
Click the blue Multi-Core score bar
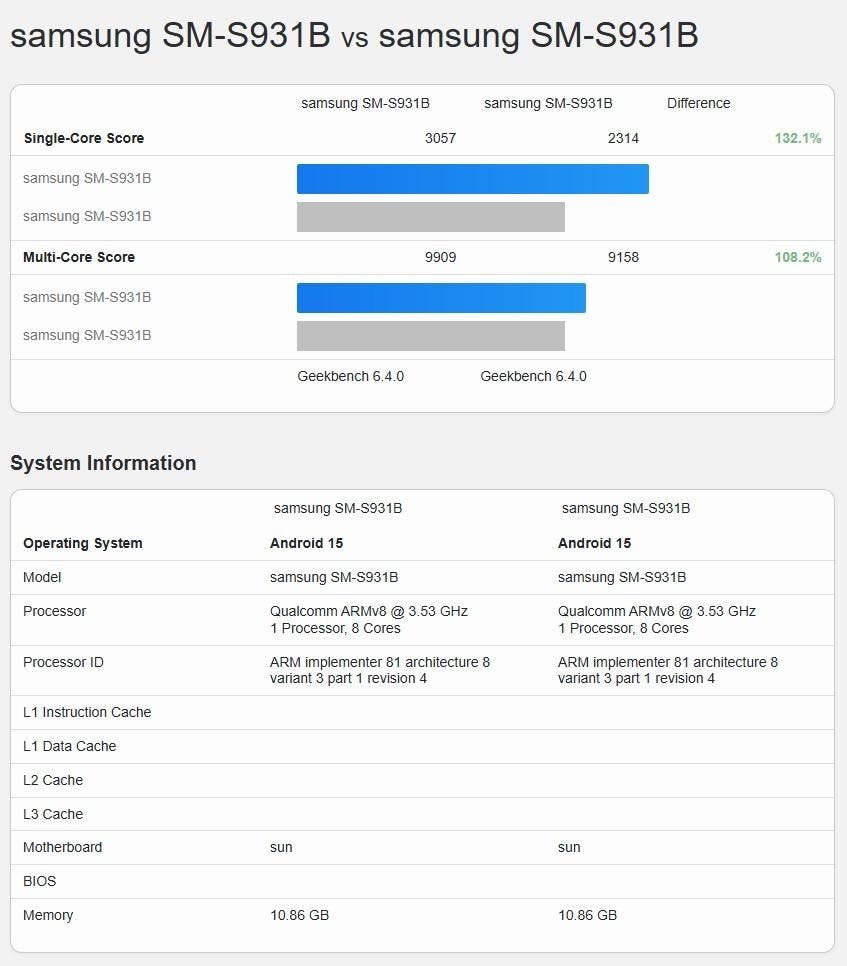coord(441,298)
